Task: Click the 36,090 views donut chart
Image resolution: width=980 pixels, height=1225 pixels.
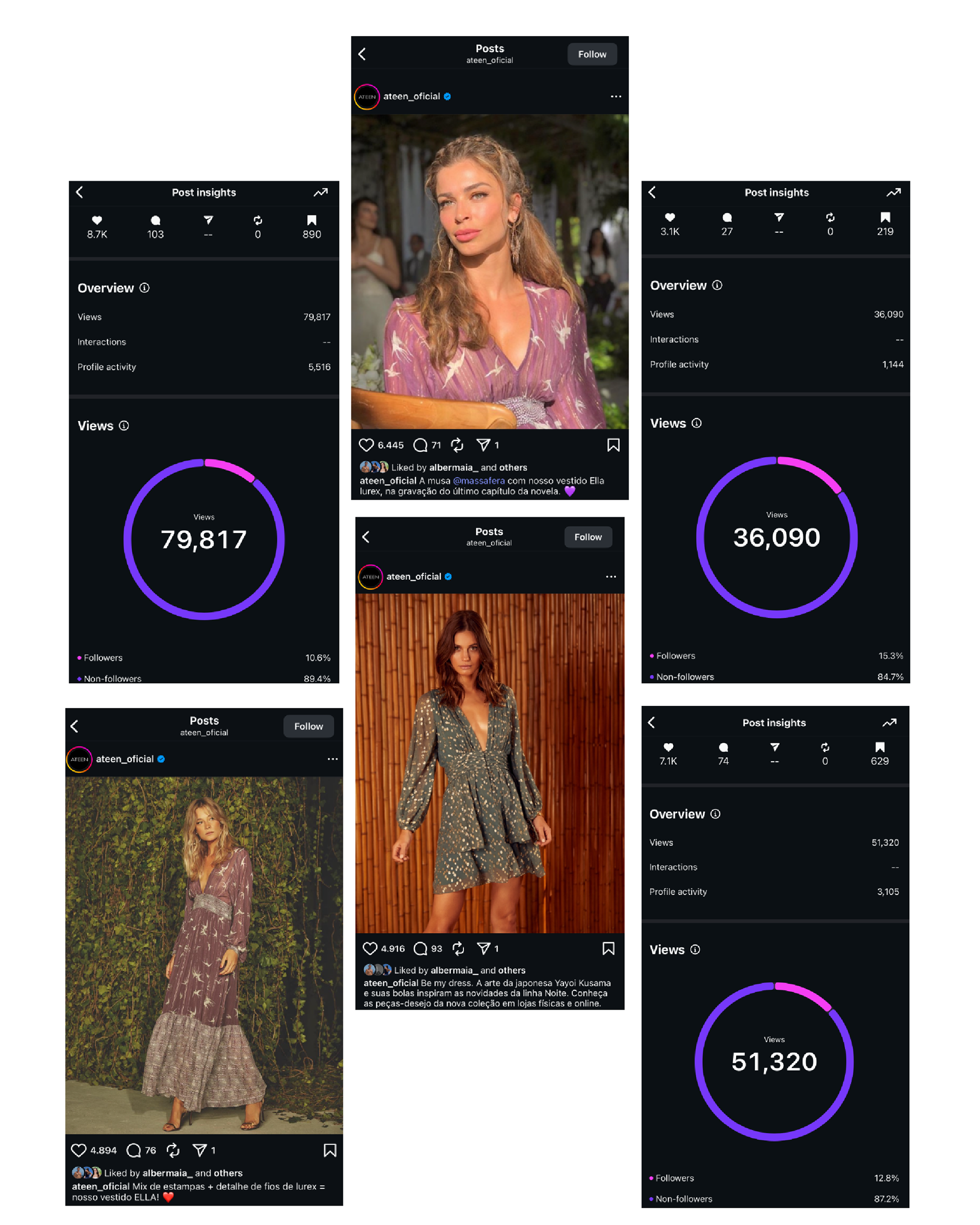Action: point(777,537)
